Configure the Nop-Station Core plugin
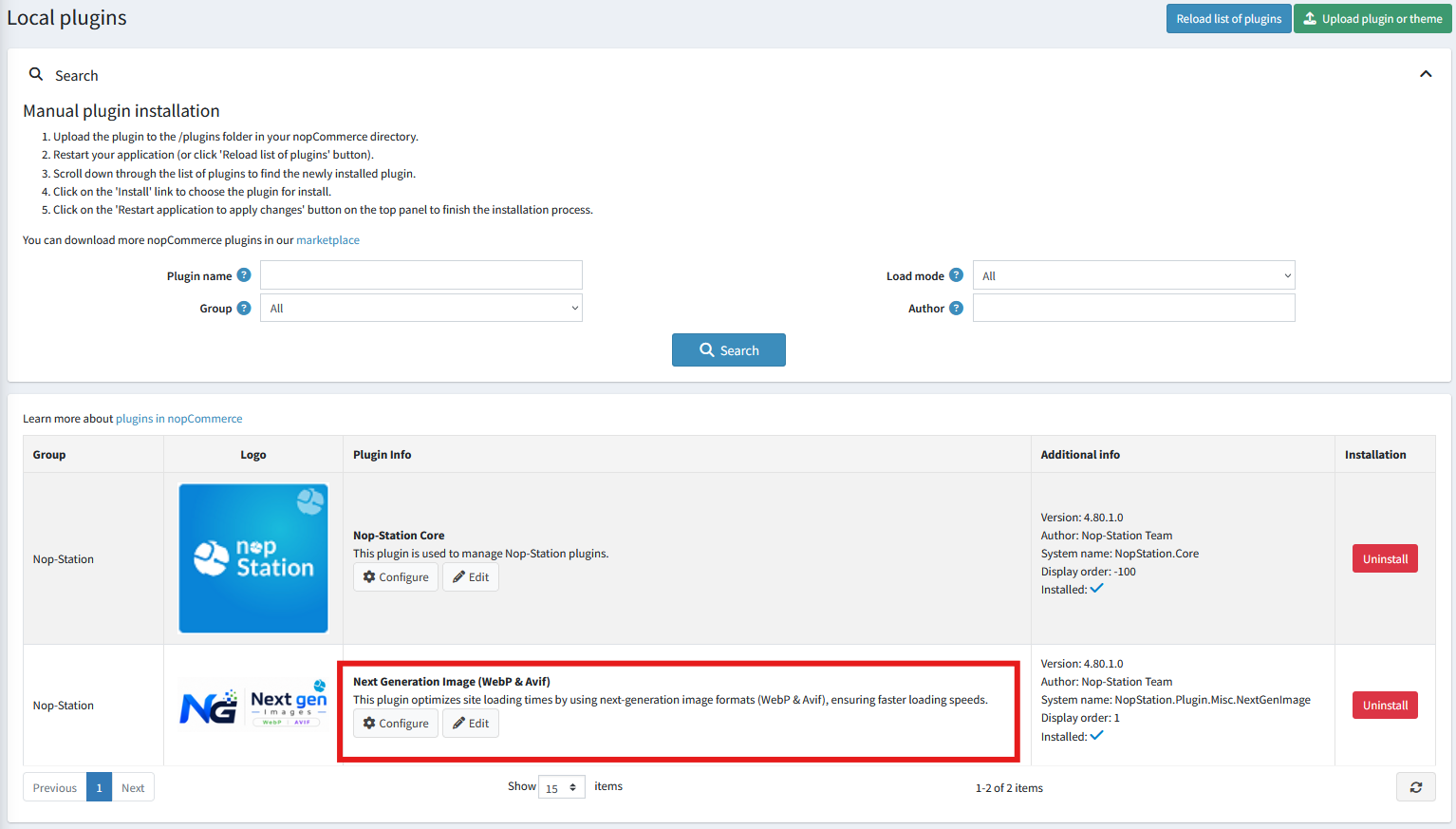Viewport: 1456px width, 829px height. [x=396, y=577]
